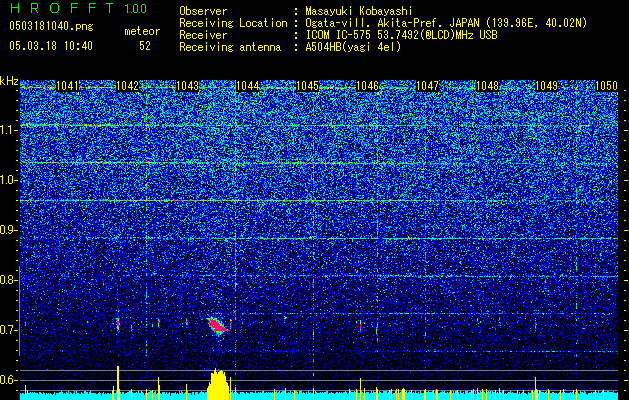Click the "Observer" field label

click(203, 11)
